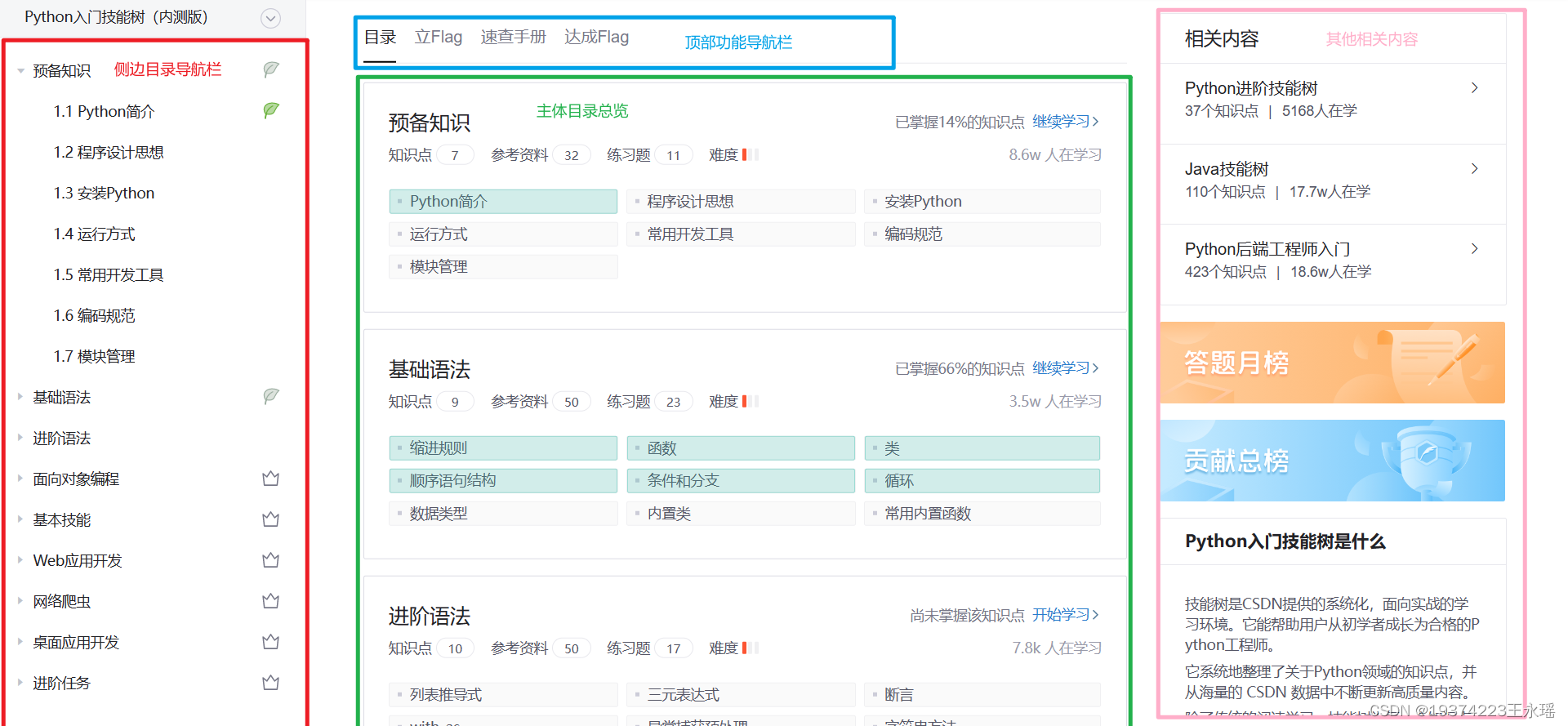Viewport: 1568px width, 726px height.
Task: Expand the 进阶任务 tree section
Action: coord(20,683)
